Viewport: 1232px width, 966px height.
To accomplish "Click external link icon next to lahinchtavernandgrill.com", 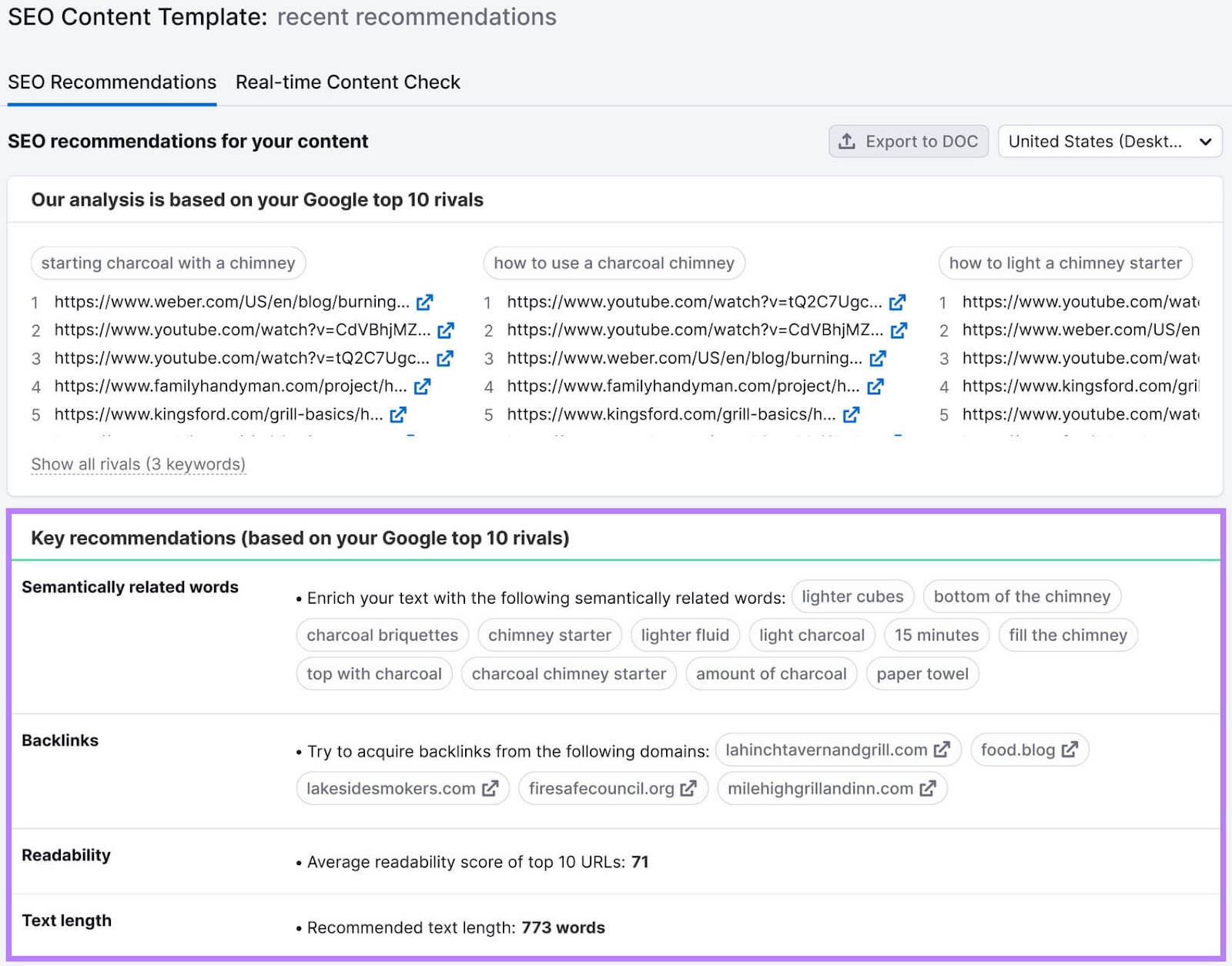I will [941, 750].
